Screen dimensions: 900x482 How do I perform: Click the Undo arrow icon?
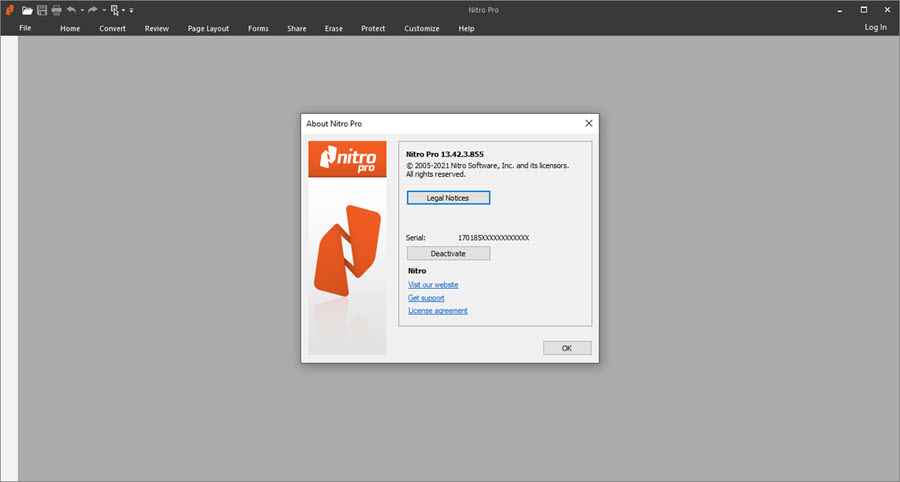(72, 10)
